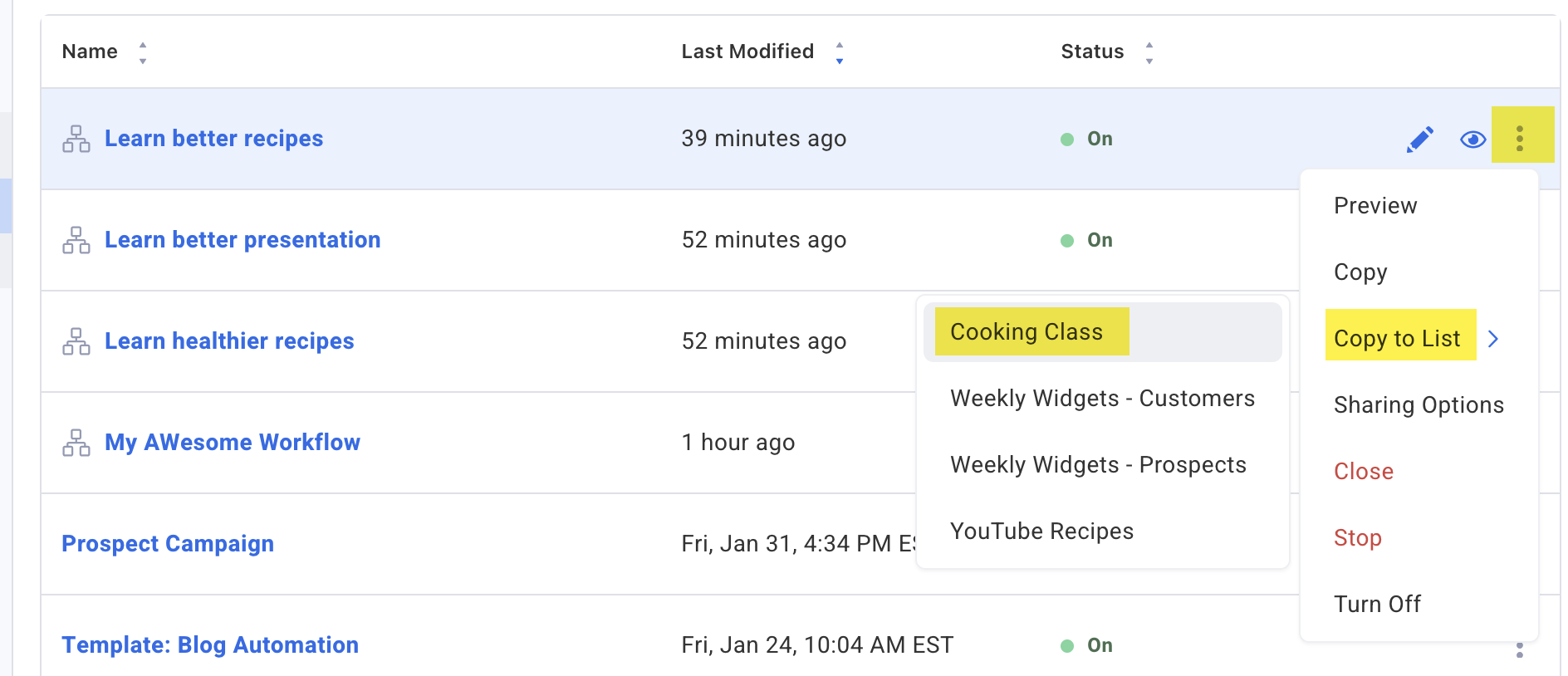Open three-dot menu for Template: Blog Automation
The width and height of the screenshot is (1568, 676).
[1520, 650]
